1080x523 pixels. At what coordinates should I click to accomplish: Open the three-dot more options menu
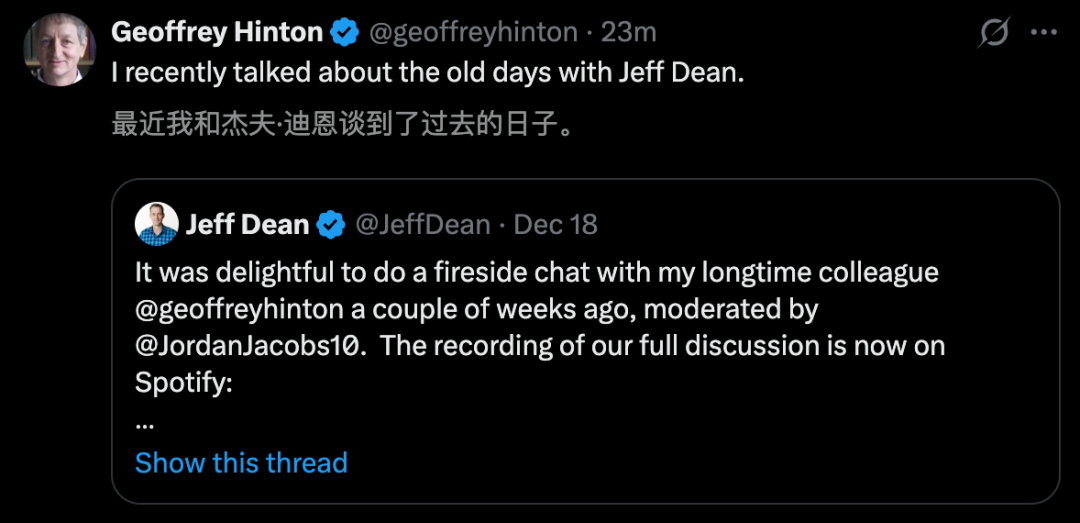[x=1043, y=32]
